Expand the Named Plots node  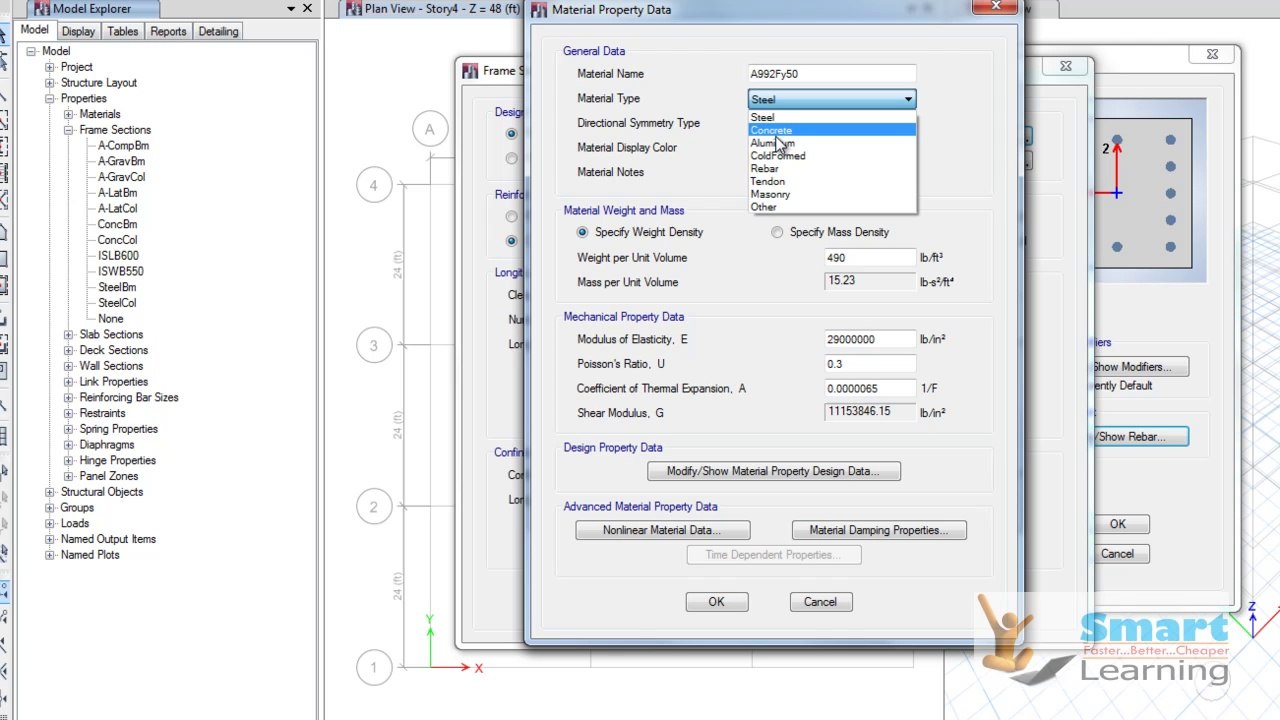pos(50,555)
